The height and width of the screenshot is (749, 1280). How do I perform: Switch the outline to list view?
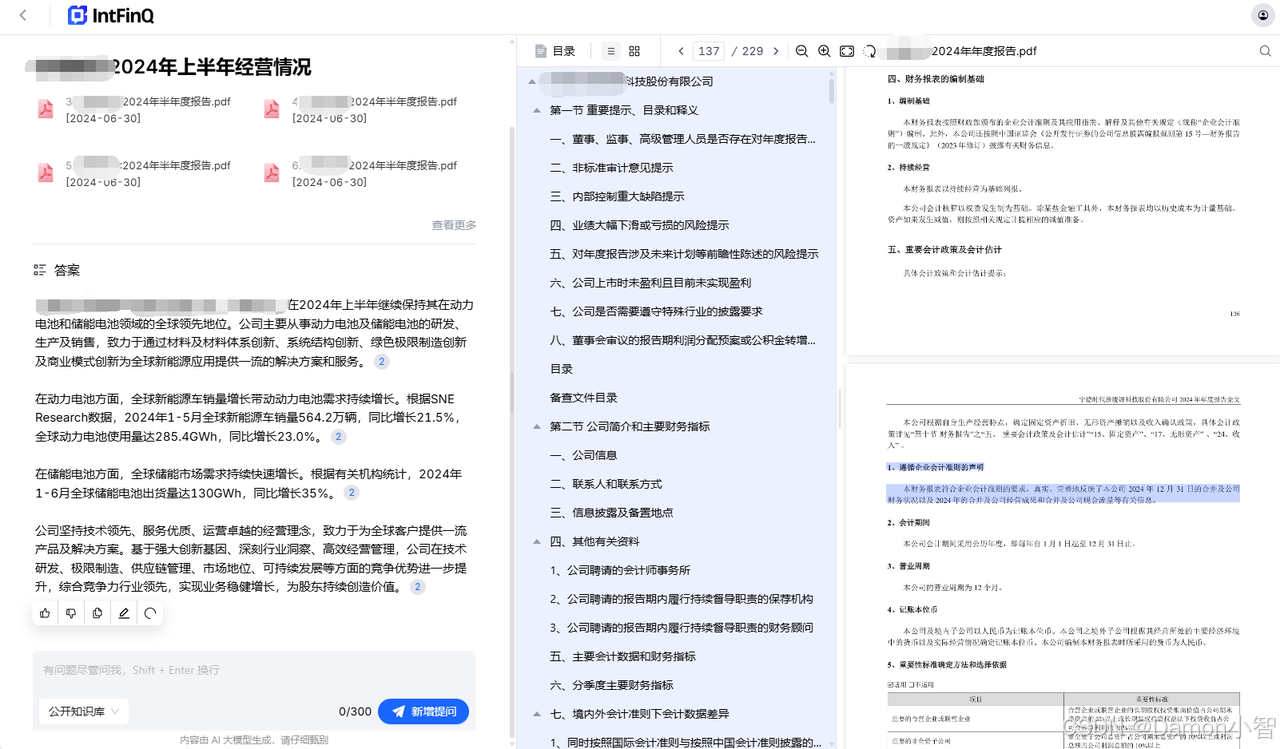(611, 51)
